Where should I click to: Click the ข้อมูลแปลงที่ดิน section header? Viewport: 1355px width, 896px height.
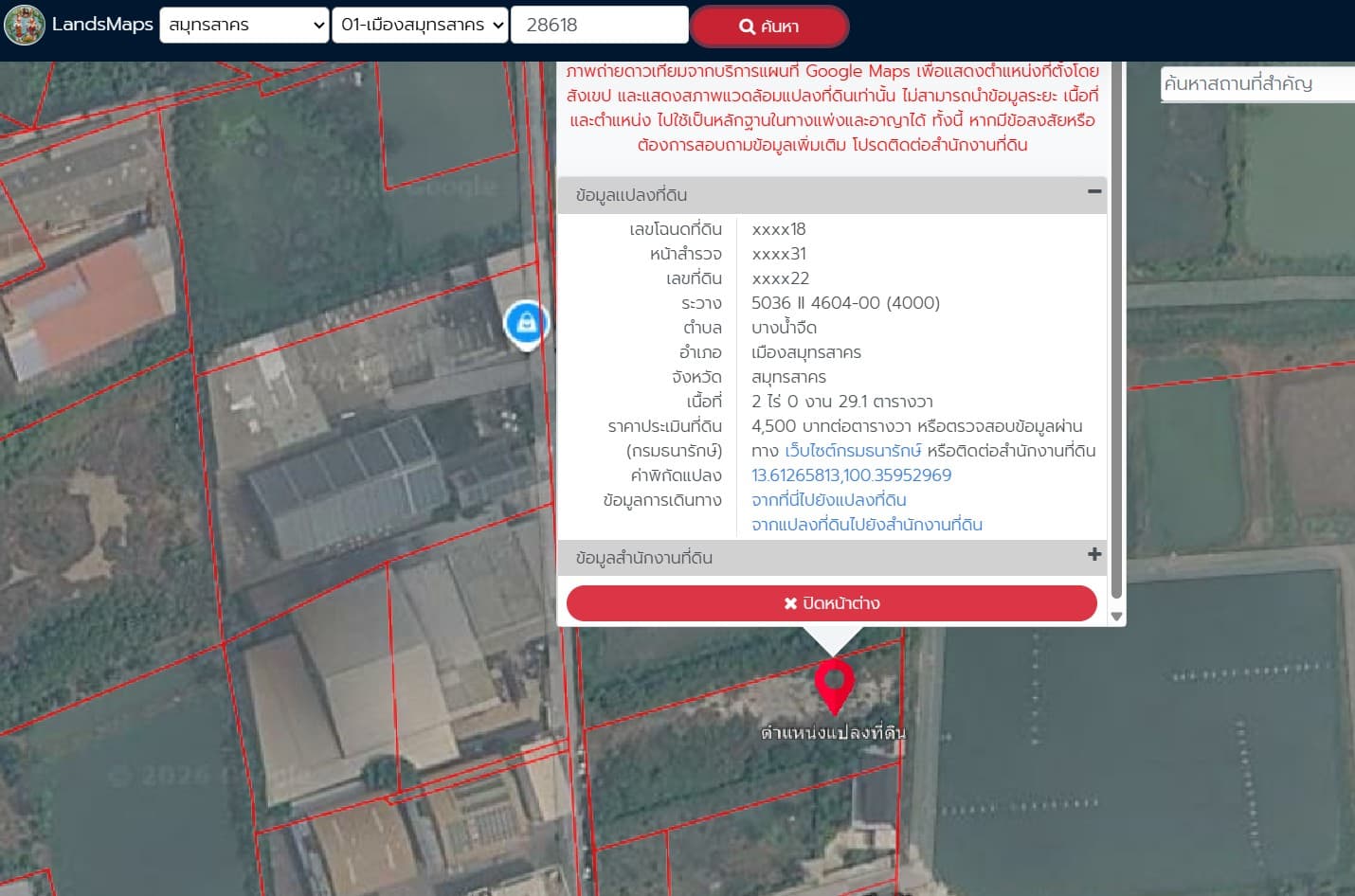tap(832, 195)
